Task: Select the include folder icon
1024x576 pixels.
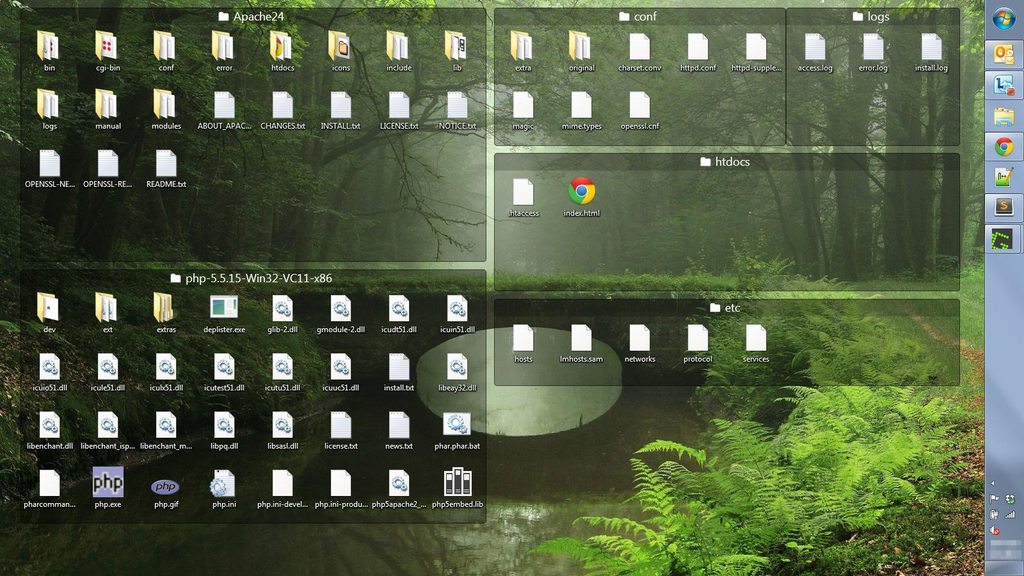Action: point(398,52)
